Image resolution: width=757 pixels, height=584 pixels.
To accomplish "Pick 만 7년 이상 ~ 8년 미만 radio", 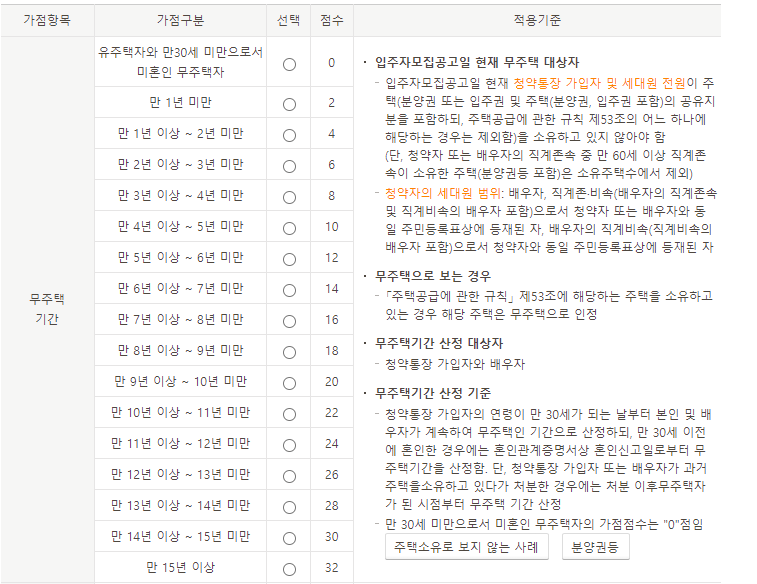I will pos(289,320).
